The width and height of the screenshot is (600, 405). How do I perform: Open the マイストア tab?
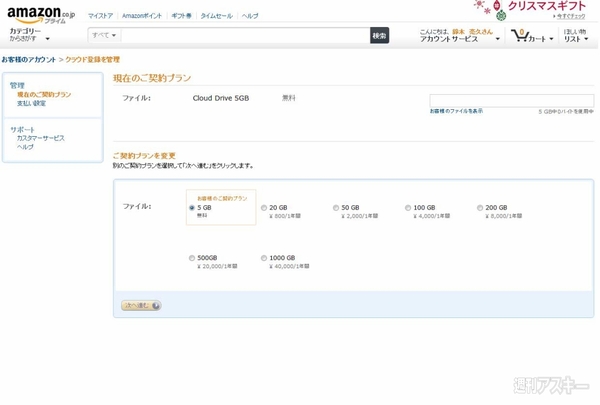click(100, 16)
